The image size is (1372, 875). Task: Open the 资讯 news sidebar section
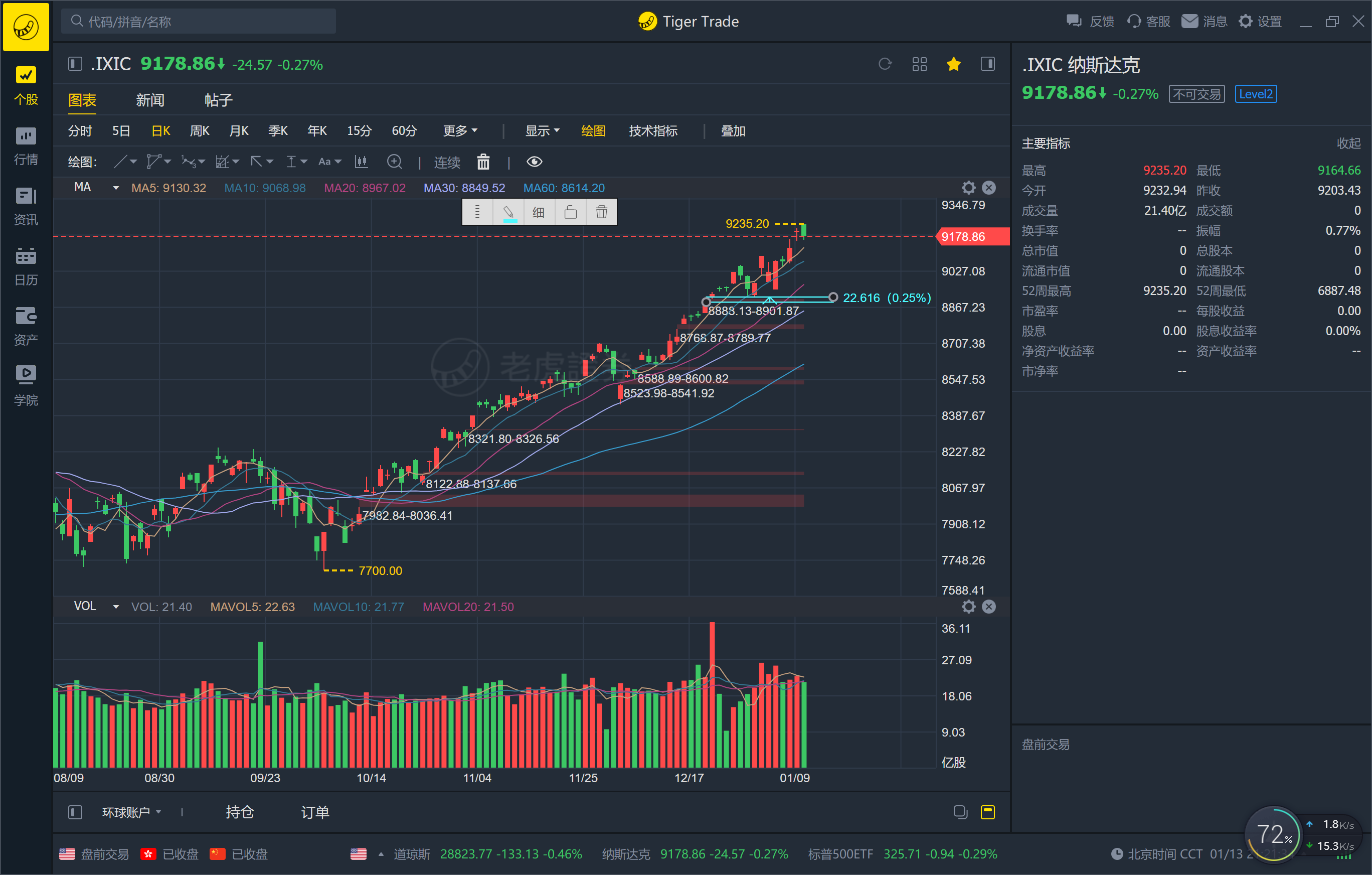click(x=26, y=207)
